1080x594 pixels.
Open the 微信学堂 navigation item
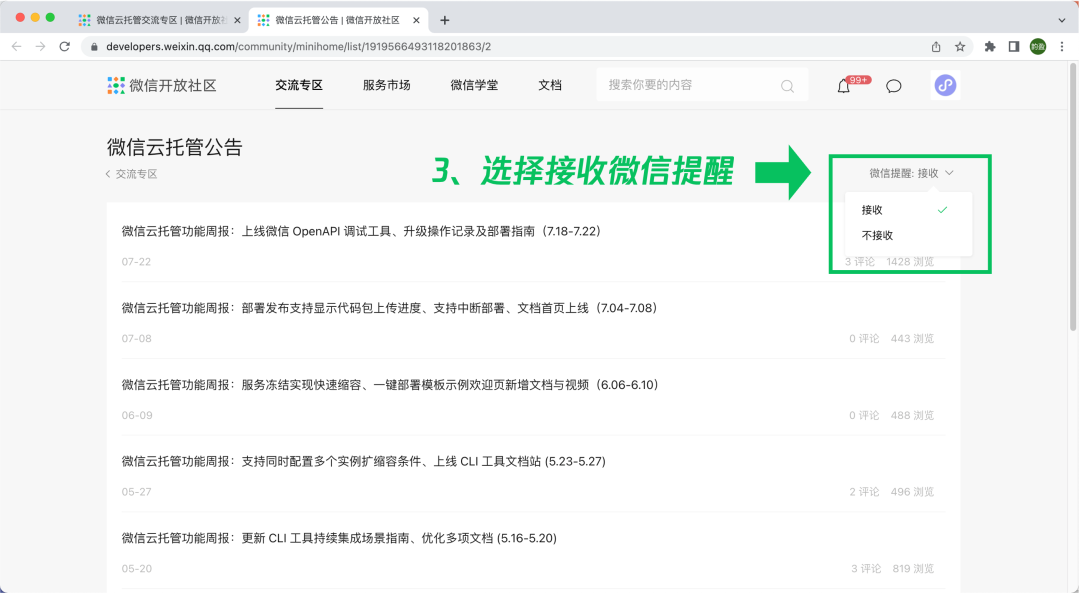(474, 85)
